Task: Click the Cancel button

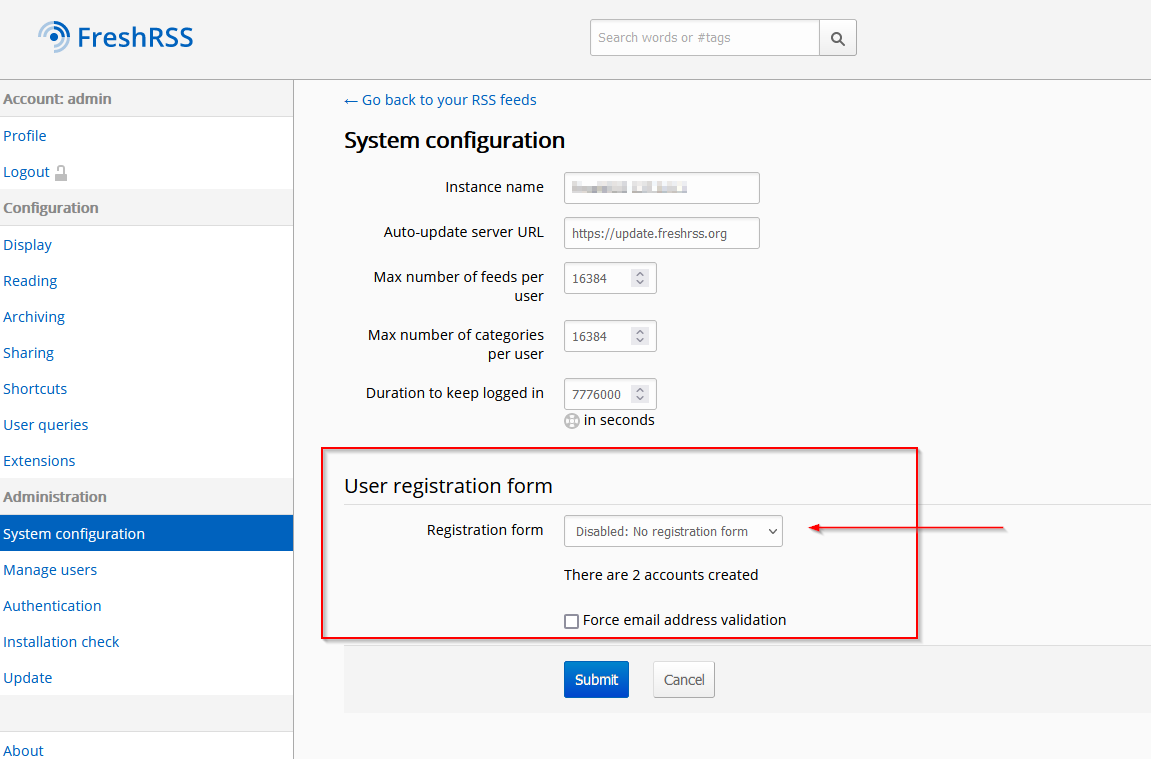Action: coord(684,680)
